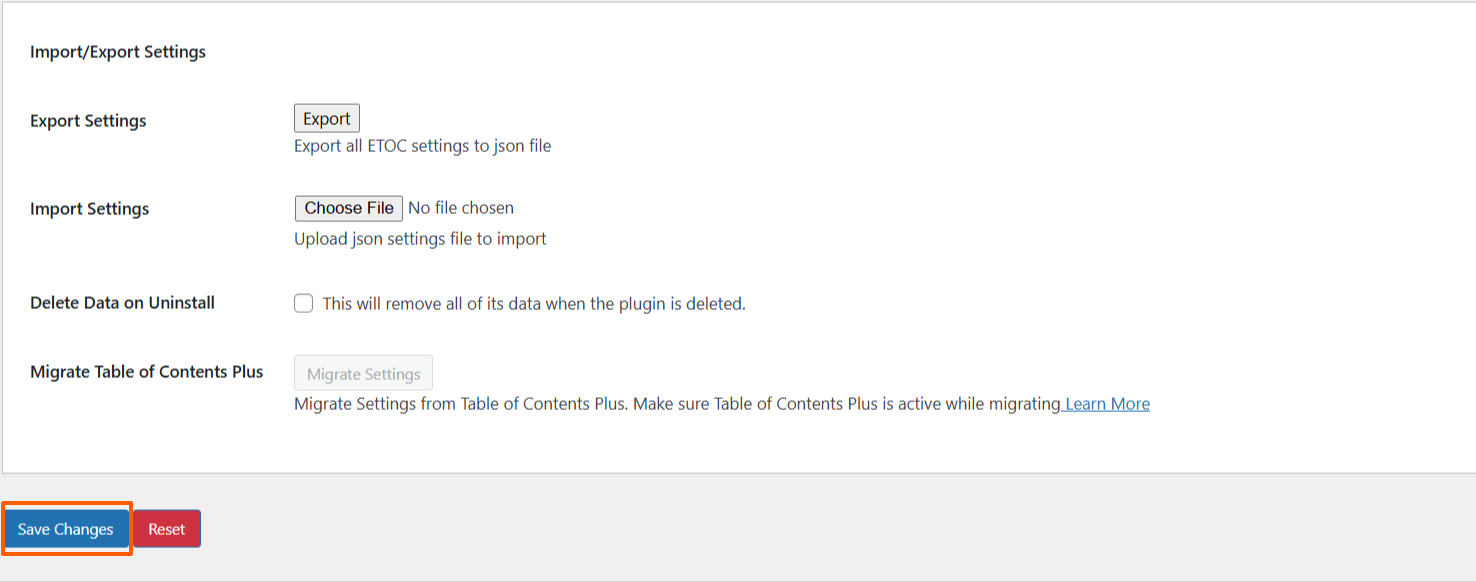
Task: Enable the Delete Data on Uninstall checkbox
Action: (303, 302)
